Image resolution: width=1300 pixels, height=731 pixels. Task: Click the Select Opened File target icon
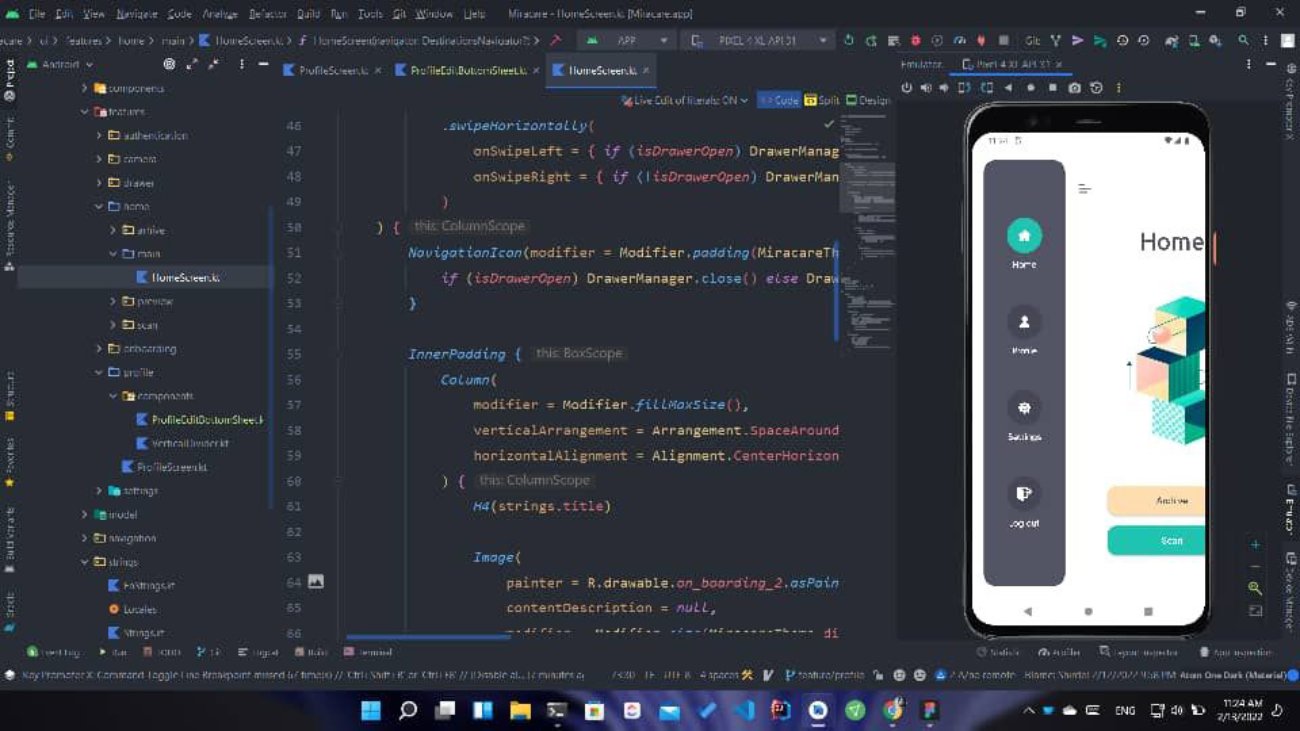click(x=169, y=64)
